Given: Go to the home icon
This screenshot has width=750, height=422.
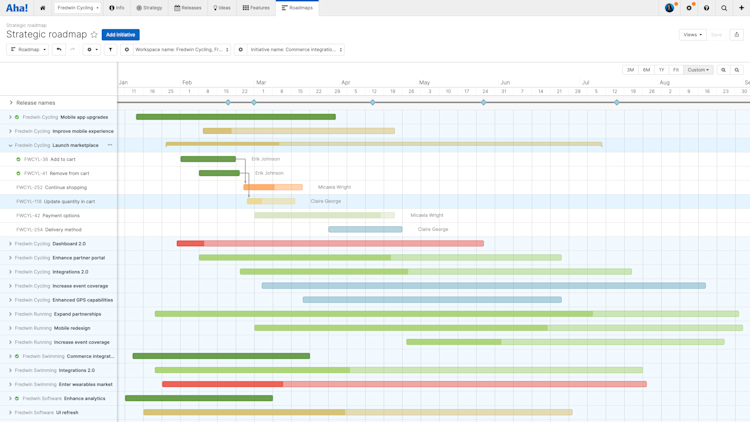Looking at the screenshot, I should 43,8.
